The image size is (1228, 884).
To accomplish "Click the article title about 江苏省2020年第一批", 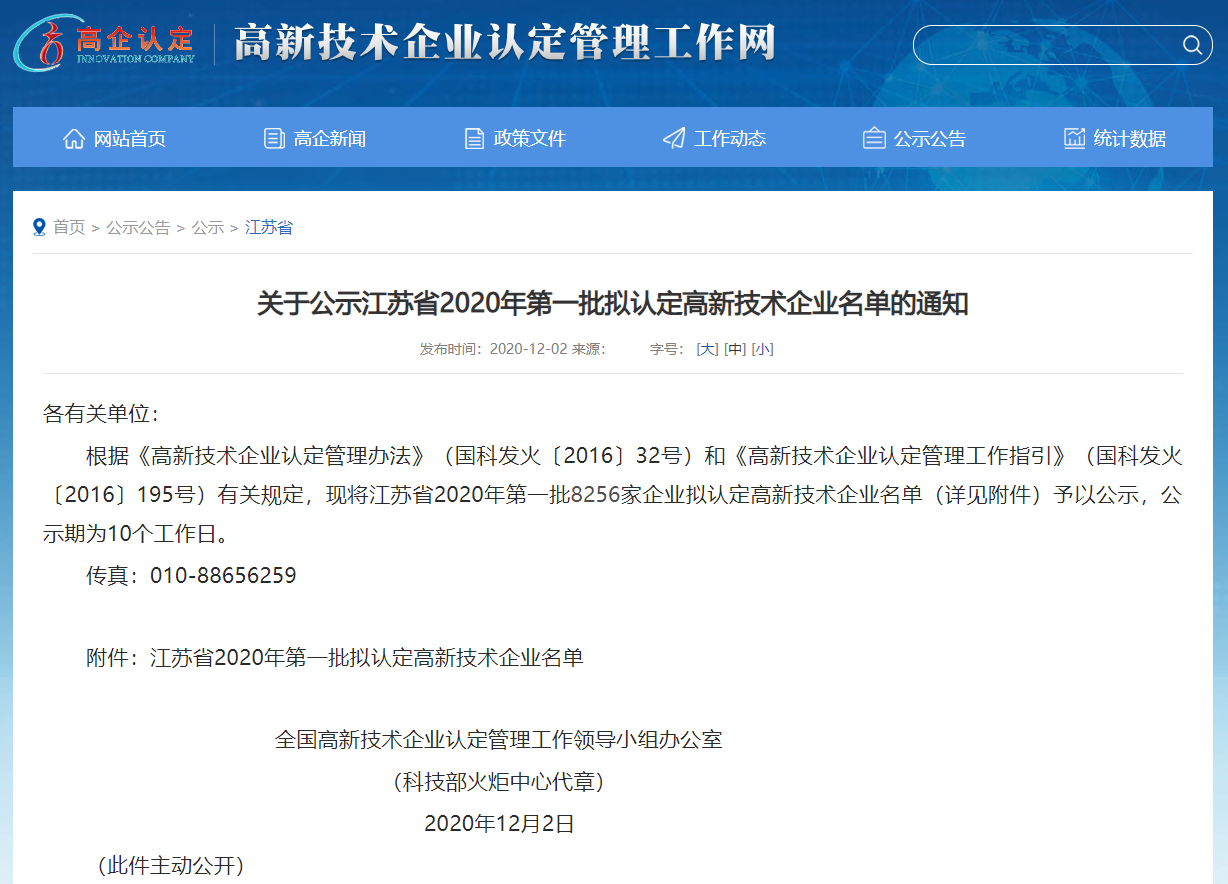I will (613, 304).
